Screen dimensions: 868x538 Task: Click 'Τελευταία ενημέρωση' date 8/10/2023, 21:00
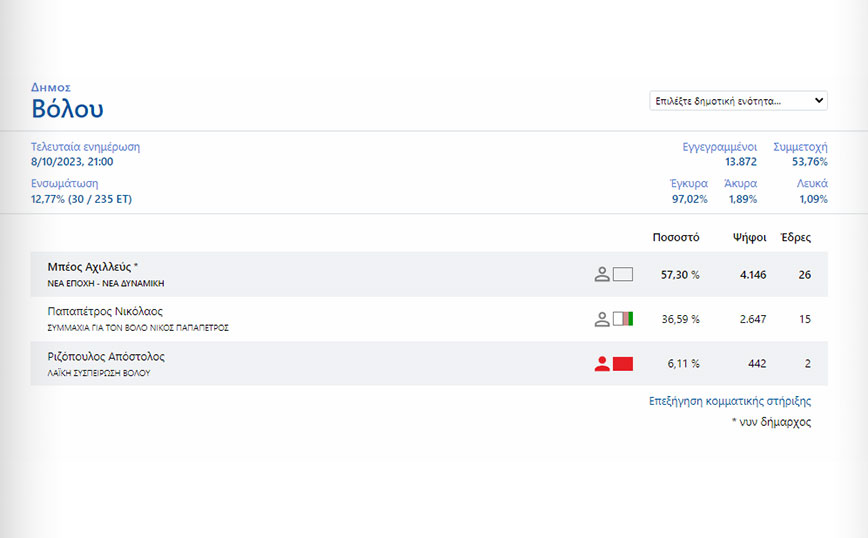point(72,161)
